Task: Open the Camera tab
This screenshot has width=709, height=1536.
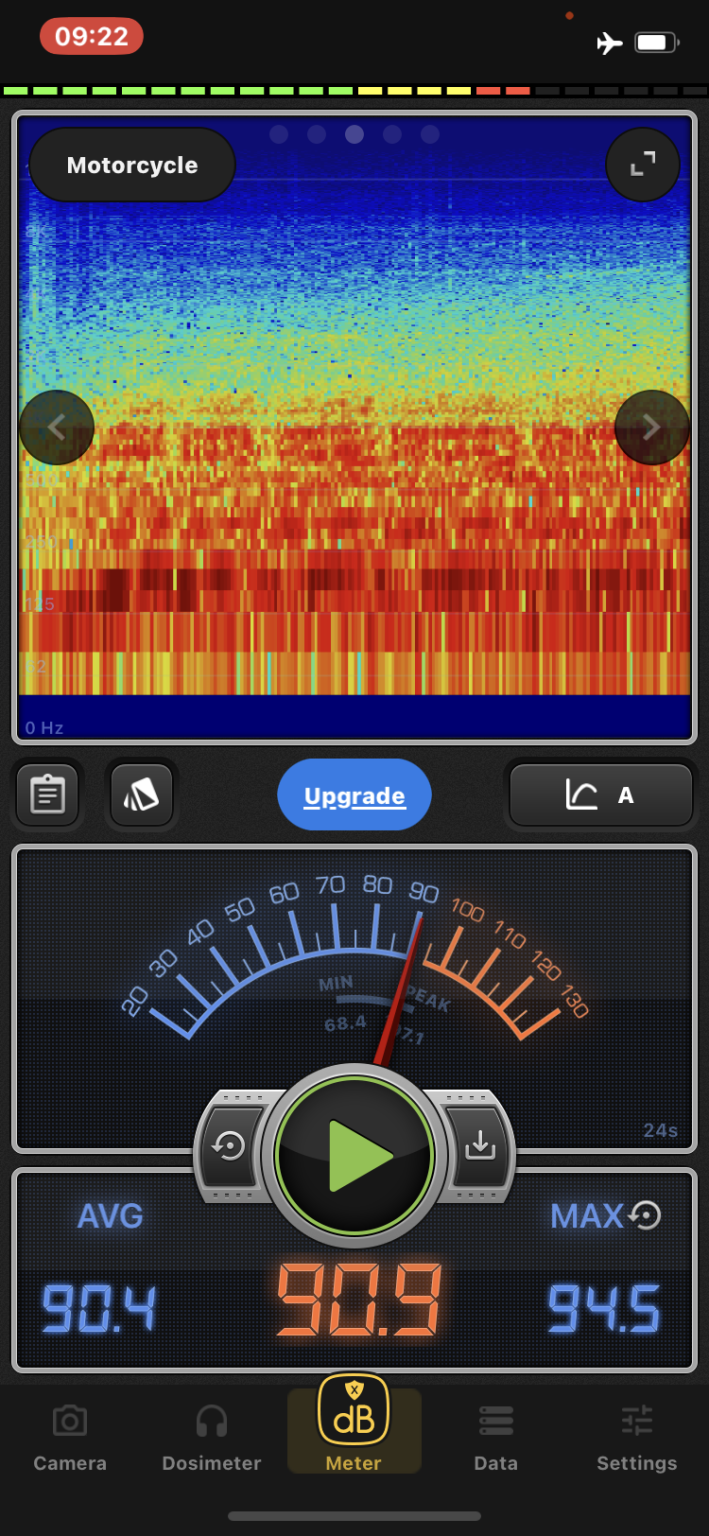Action: pyautogui.click(x=69, y=1438)
